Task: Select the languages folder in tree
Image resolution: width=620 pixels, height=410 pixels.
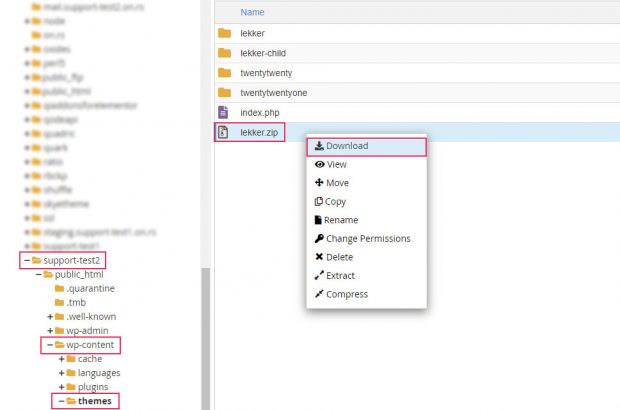Action: (x=98, y=373)
